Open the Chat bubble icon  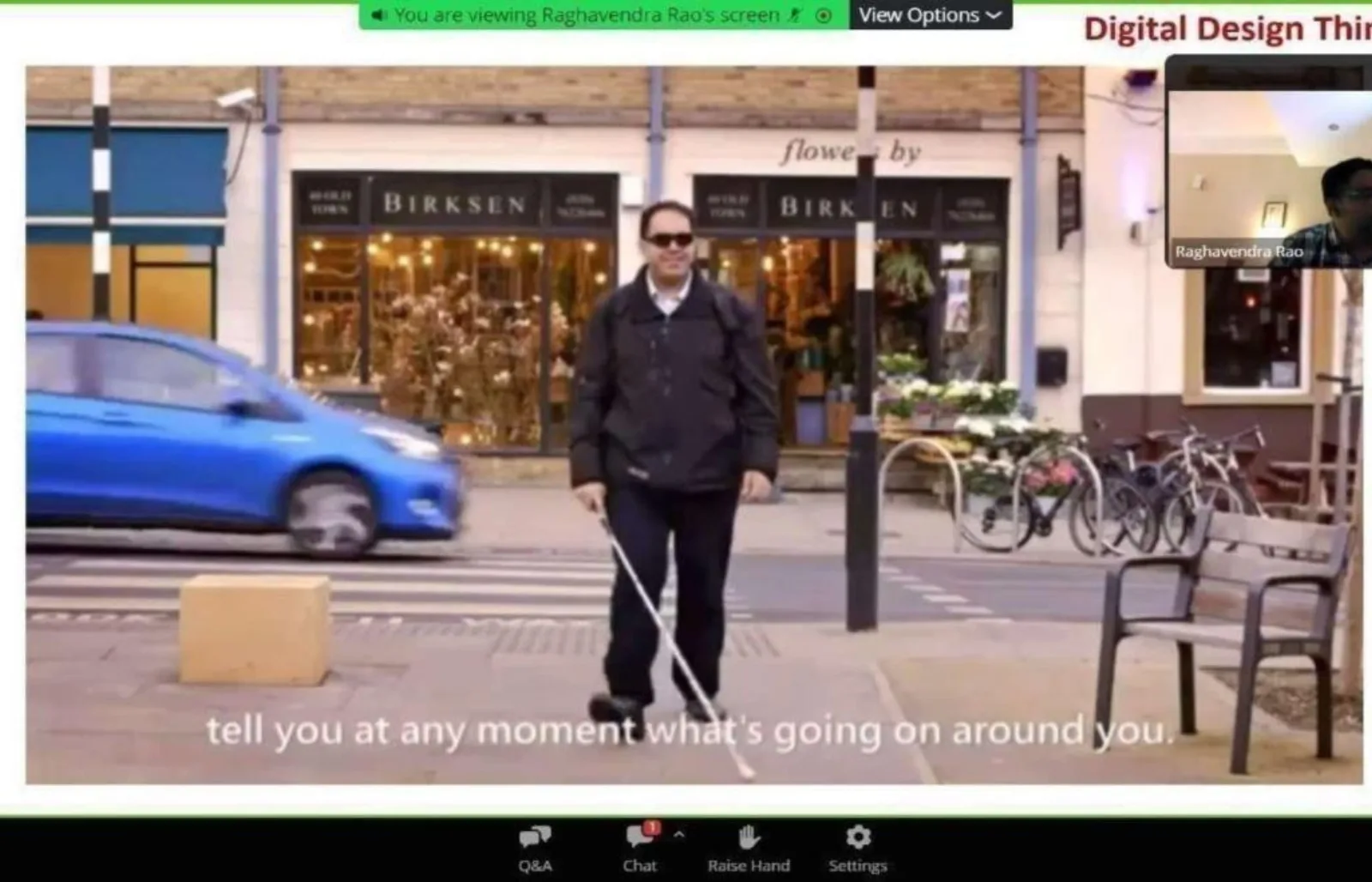[639, 837]
